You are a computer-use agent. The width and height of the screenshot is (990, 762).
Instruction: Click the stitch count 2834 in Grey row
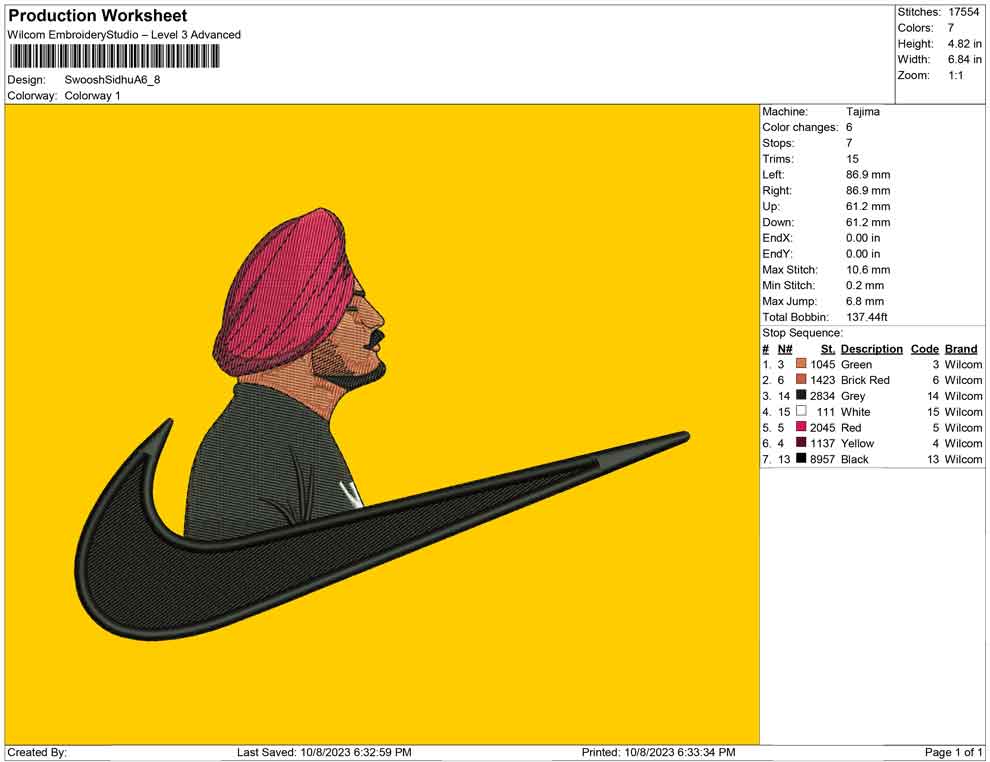tap(823, 396)
